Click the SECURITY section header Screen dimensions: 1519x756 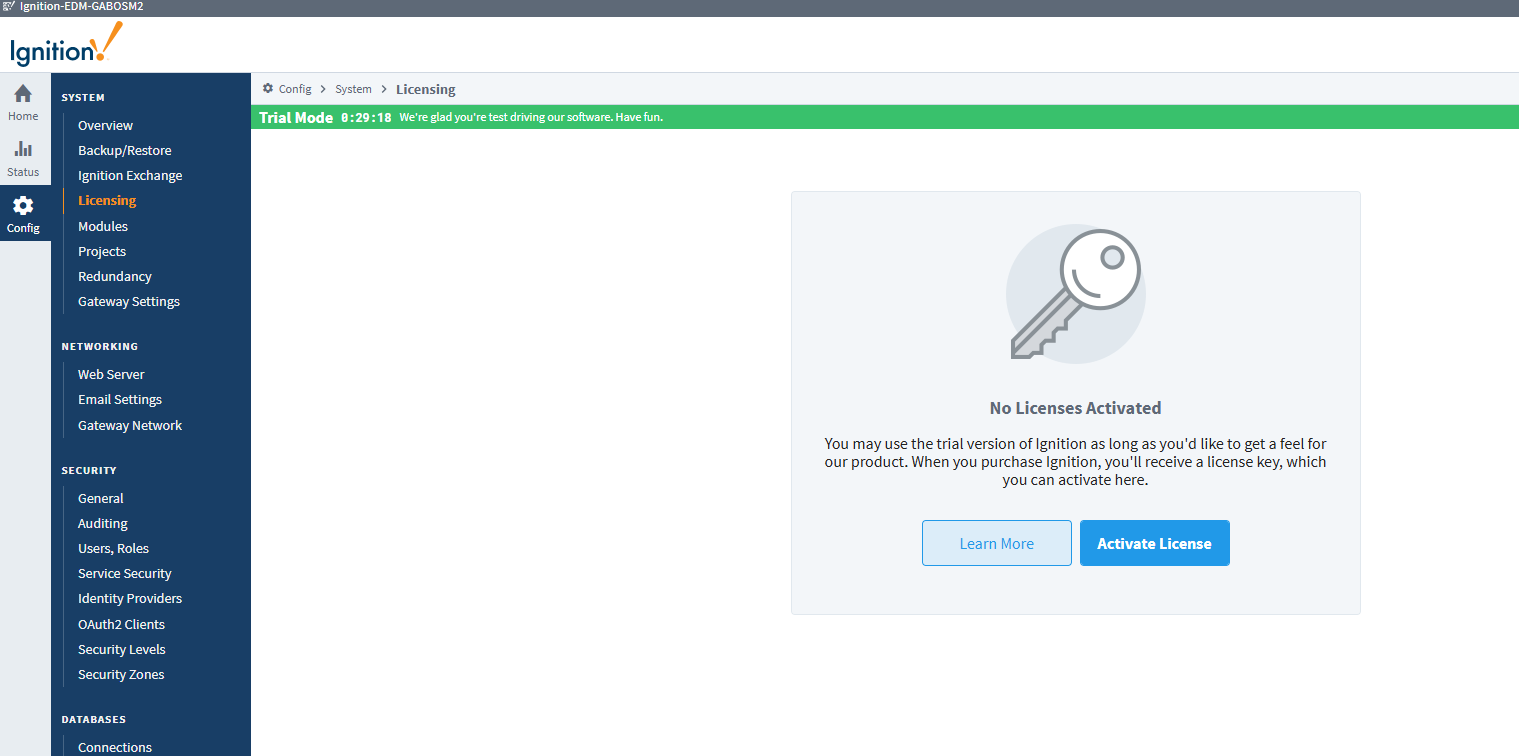[x=89, y=470]
